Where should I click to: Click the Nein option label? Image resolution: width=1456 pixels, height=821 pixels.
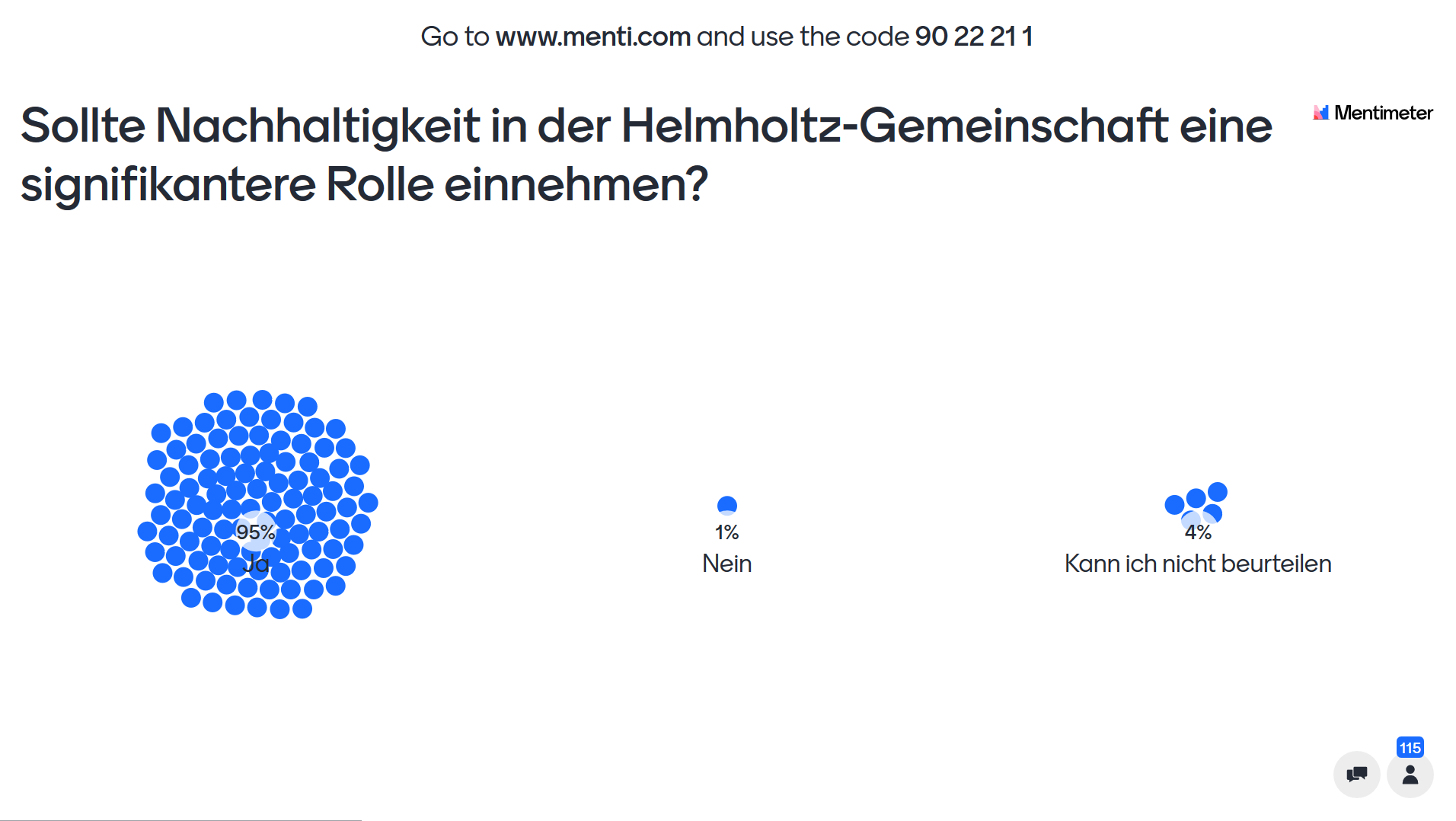pos(727,564)
